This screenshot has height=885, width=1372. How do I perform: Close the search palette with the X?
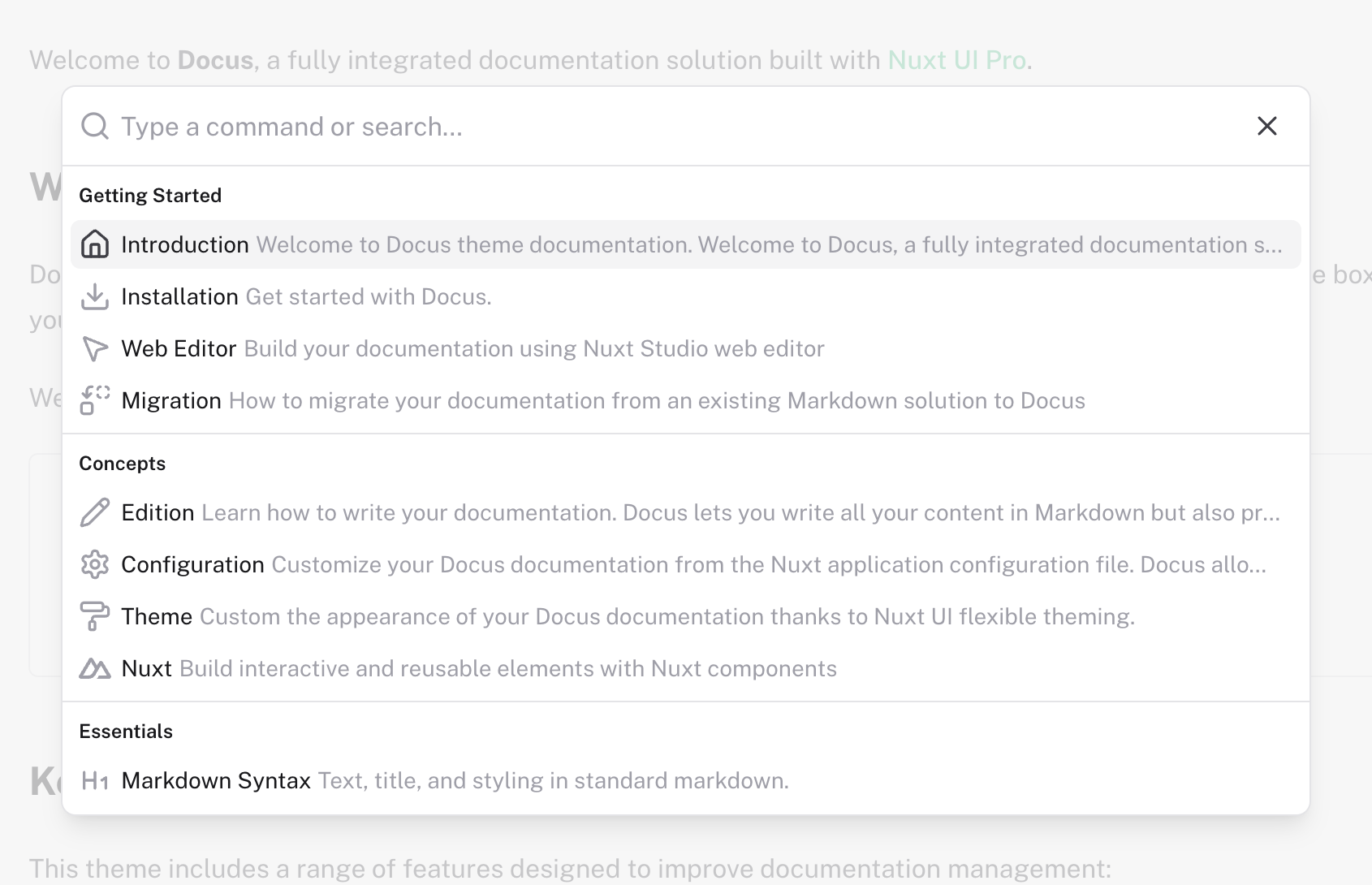[x=1267, y=126]
